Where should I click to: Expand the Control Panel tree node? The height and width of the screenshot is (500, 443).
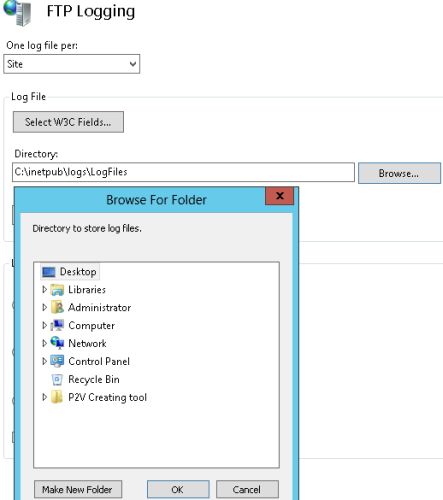click(x=44, y=361)
